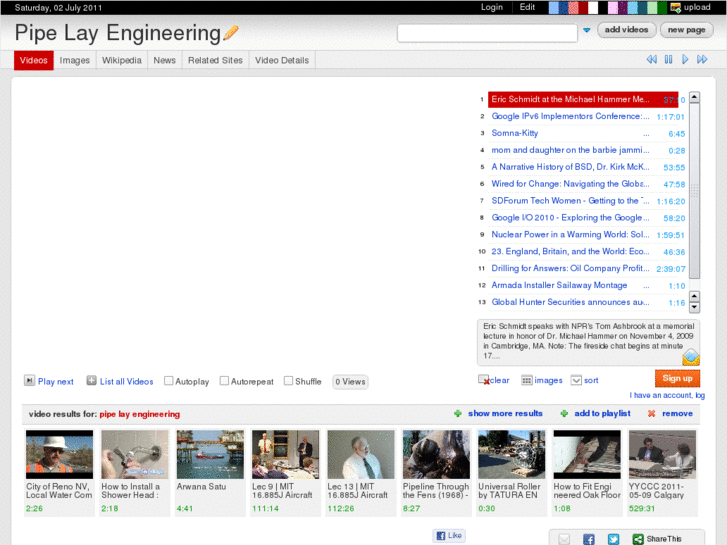Click the clear playlist icon
Image resolution: width=727 pixels, height=545 pixels.
484,380
